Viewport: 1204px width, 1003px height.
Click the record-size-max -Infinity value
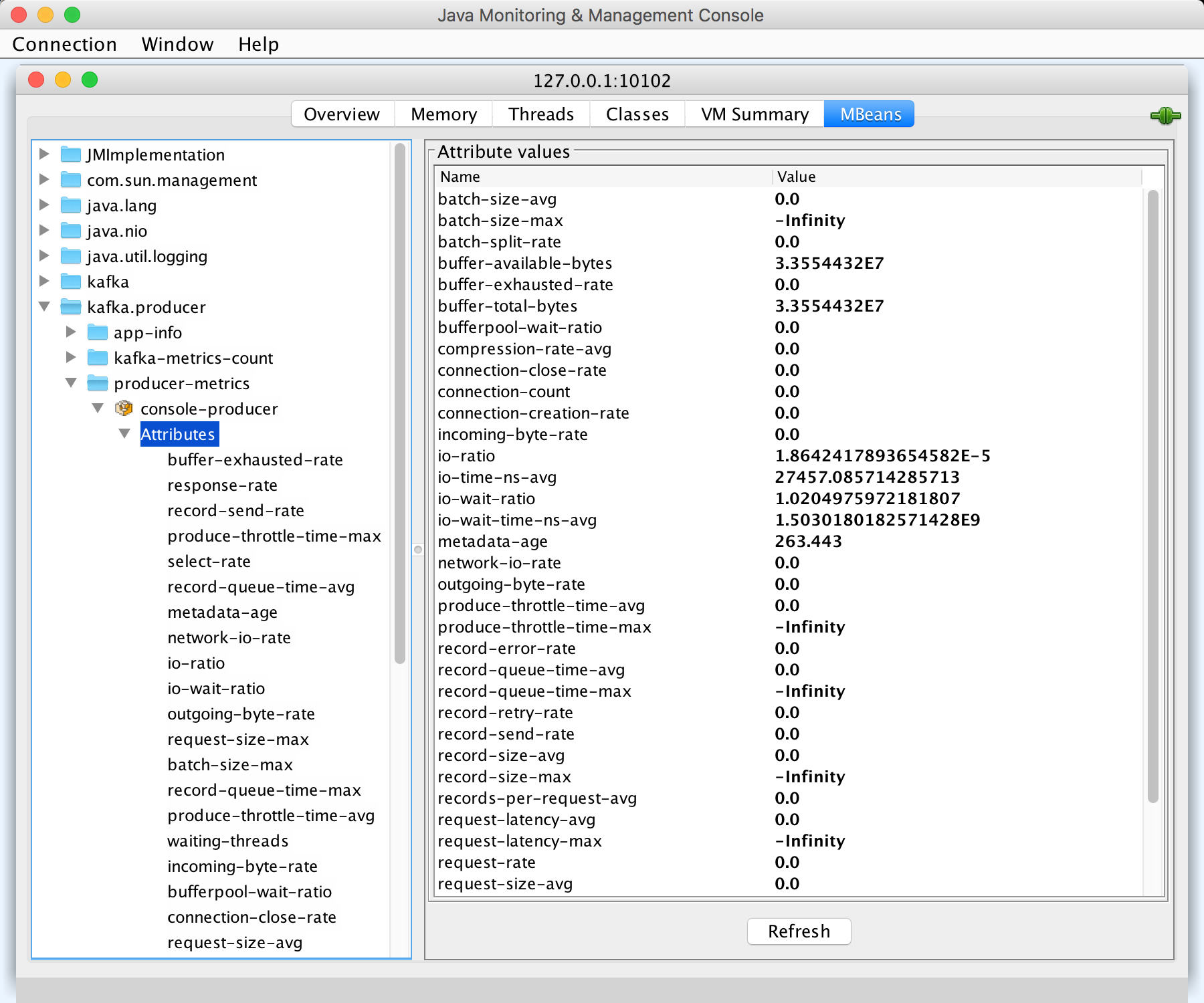pyautogui.click(x=810, y=776)
